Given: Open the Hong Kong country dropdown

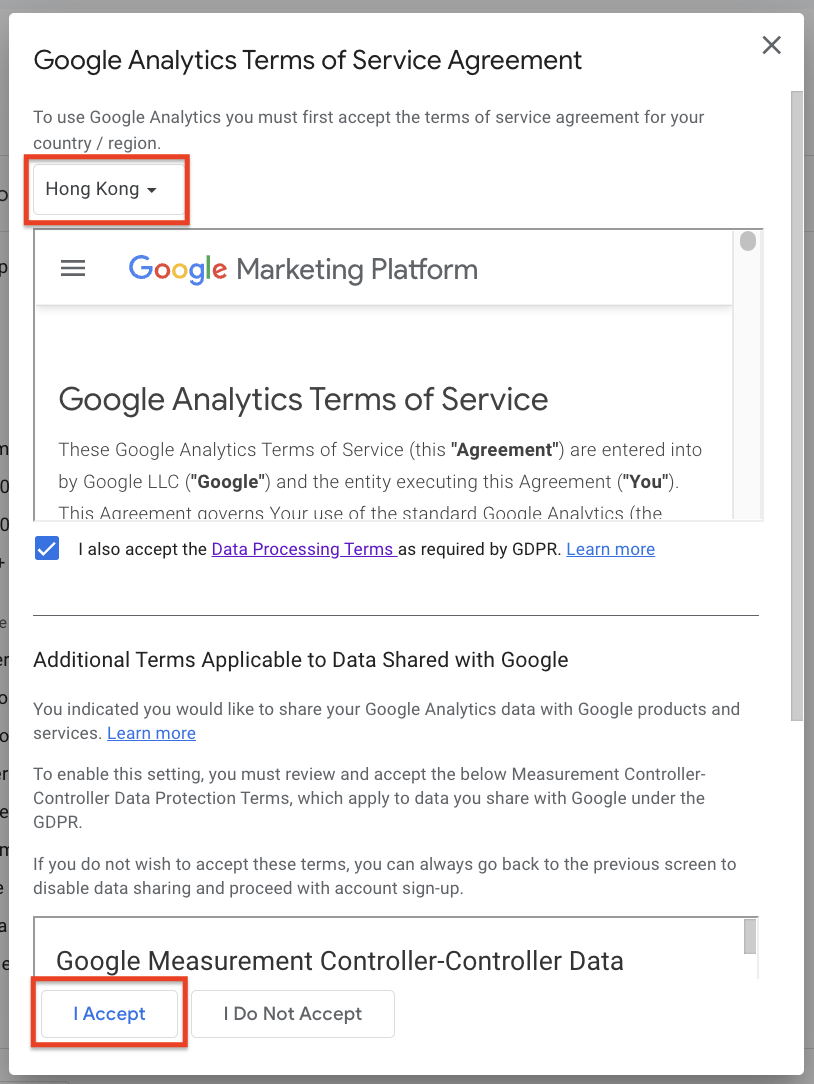Looking at the screenshot, I should pos(109,189).
